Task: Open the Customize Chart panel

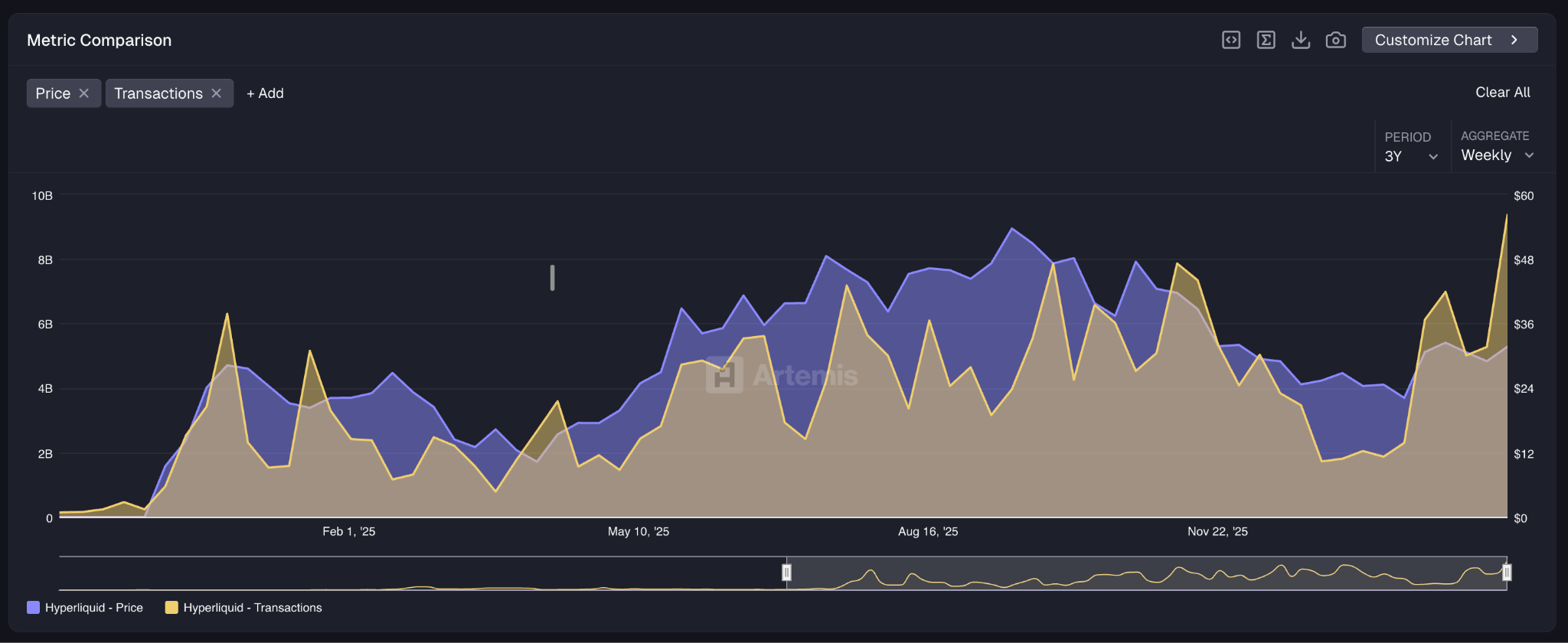Action: tap(1449, 40)
